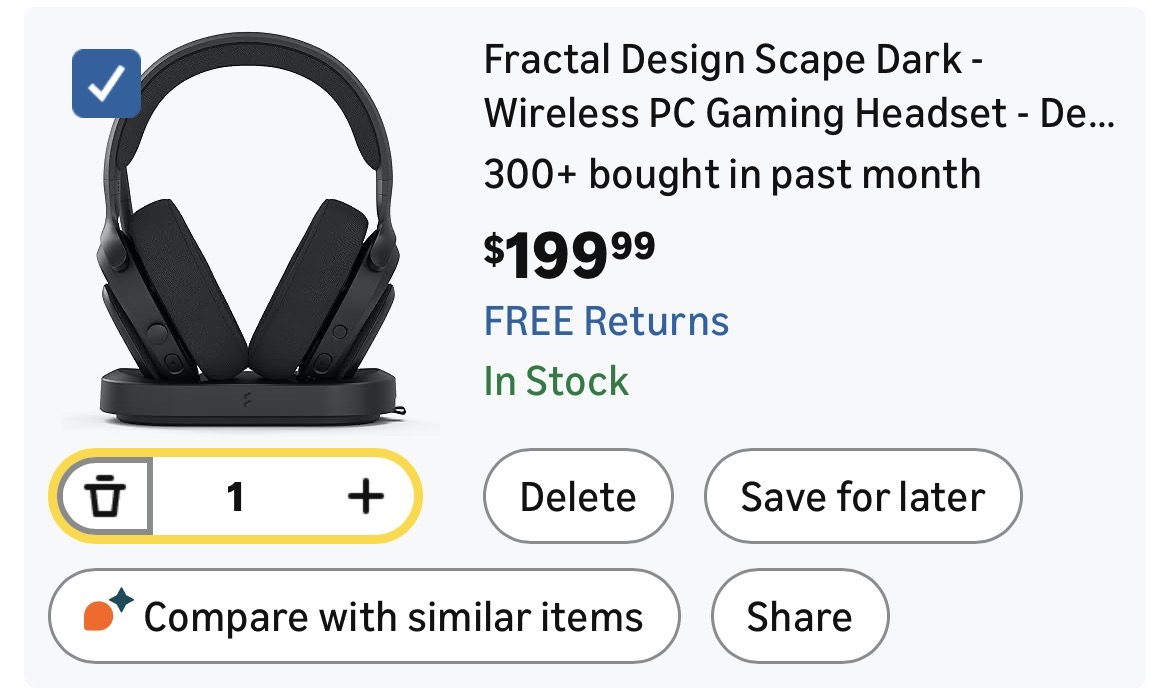This screenshot has width=1170, height=696.
Task: Open the headset product image
Action: (x=249, y=230)
